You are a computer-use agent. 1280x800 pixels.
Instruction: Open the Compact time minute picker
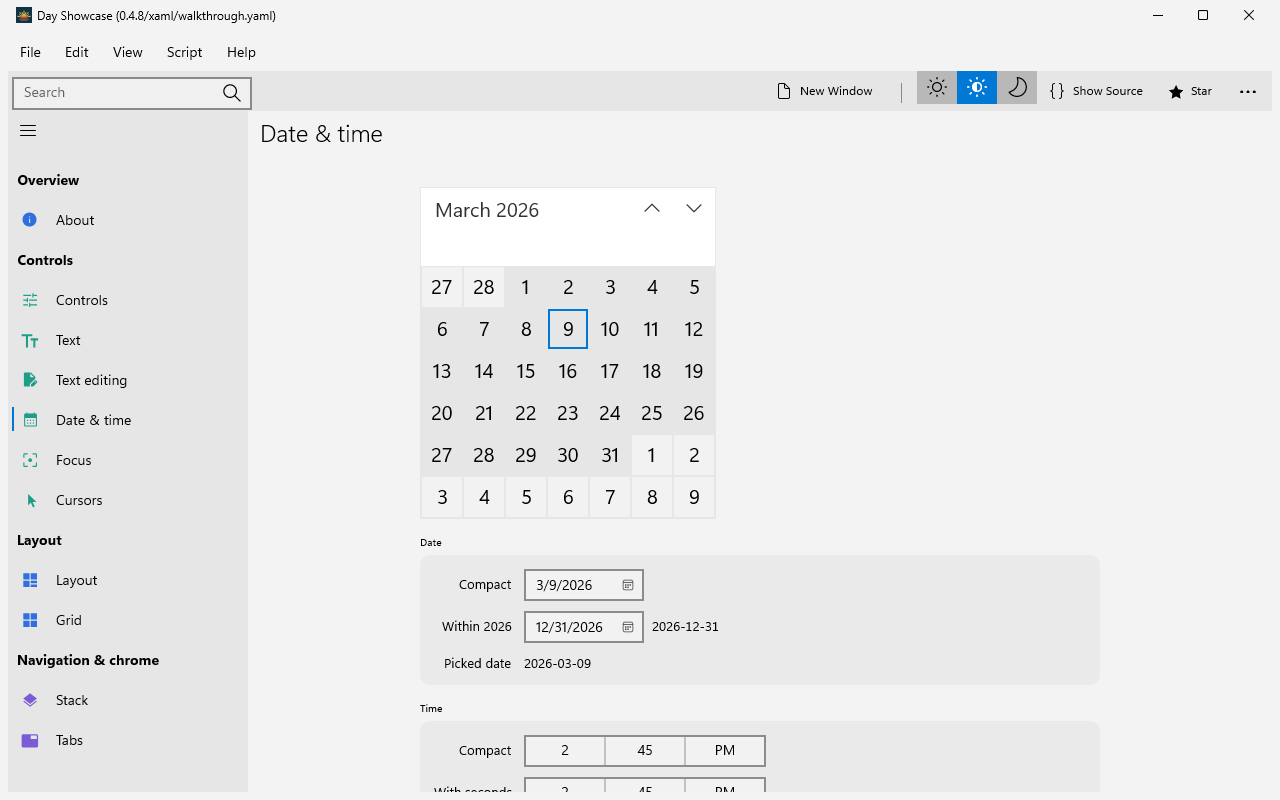(645, 751)
